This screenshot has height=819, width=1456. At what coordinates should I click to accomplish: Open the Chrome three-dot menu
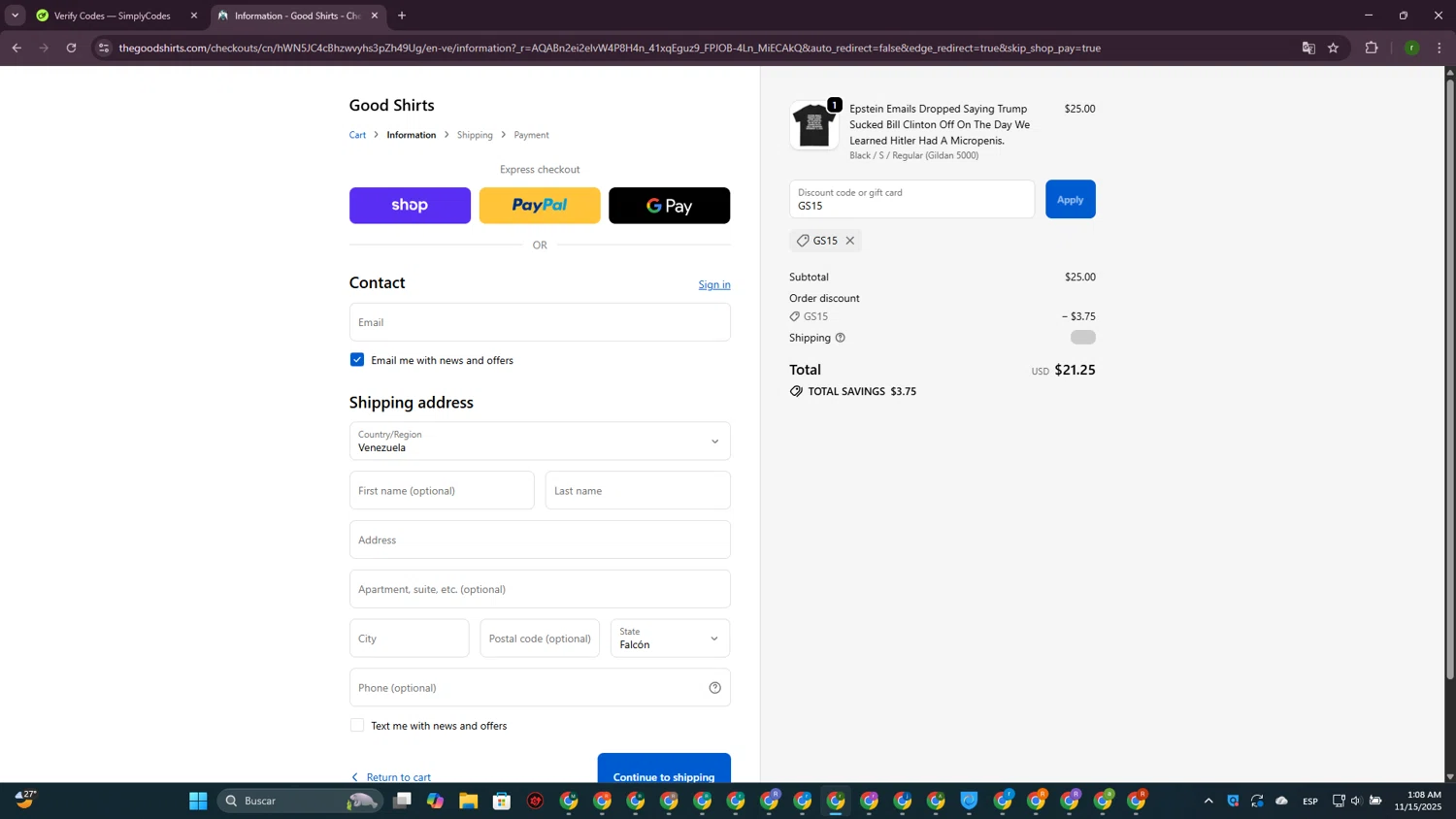(1439, 48)
